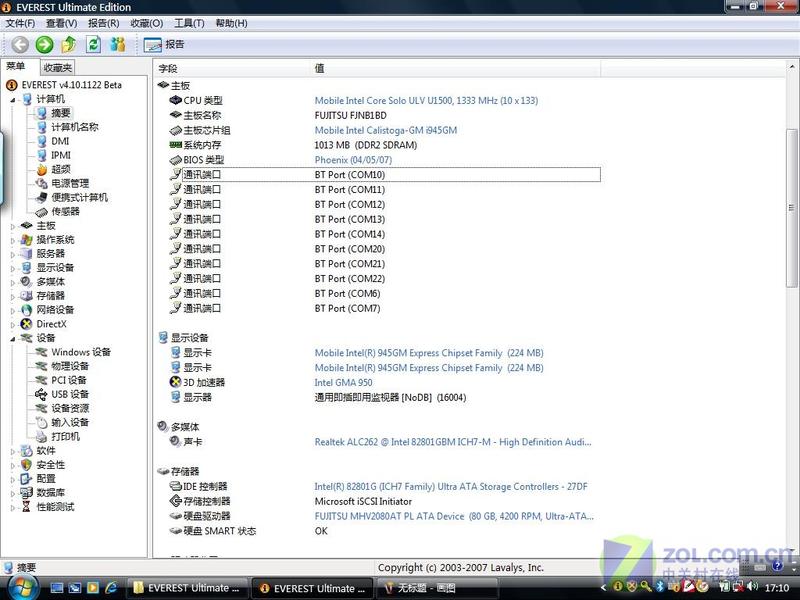Click the Windows 设备 icon

42,353
